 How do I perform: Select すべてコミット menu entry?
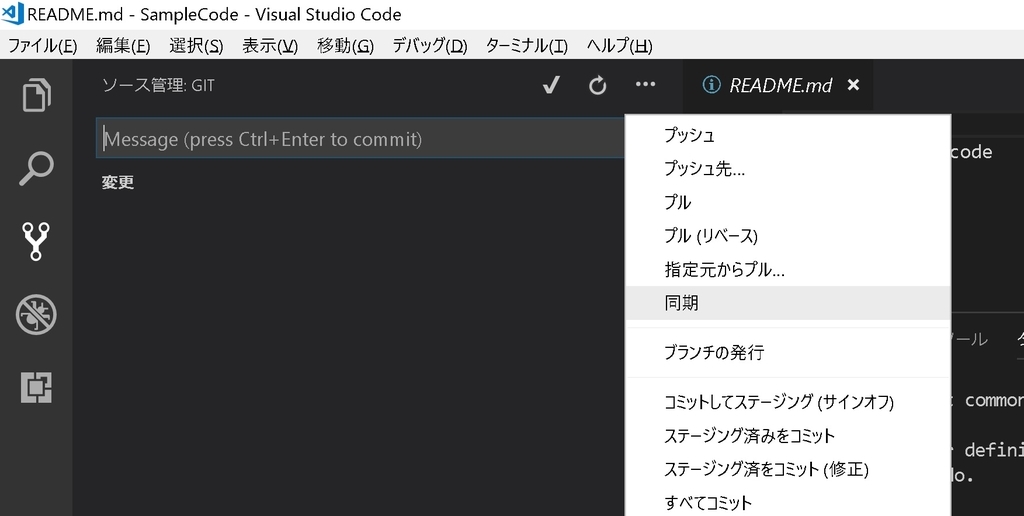click(788, 502)
